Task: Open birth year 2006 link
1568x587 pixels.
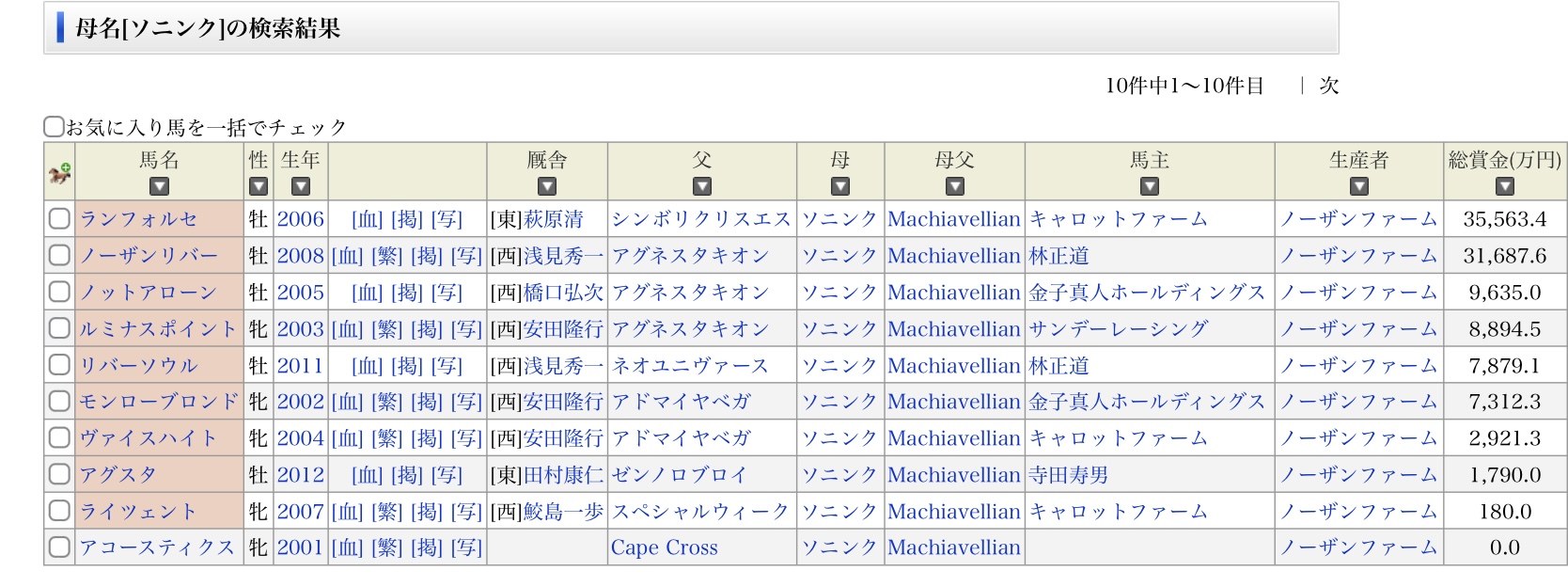Action: click(x=301, y=219)
